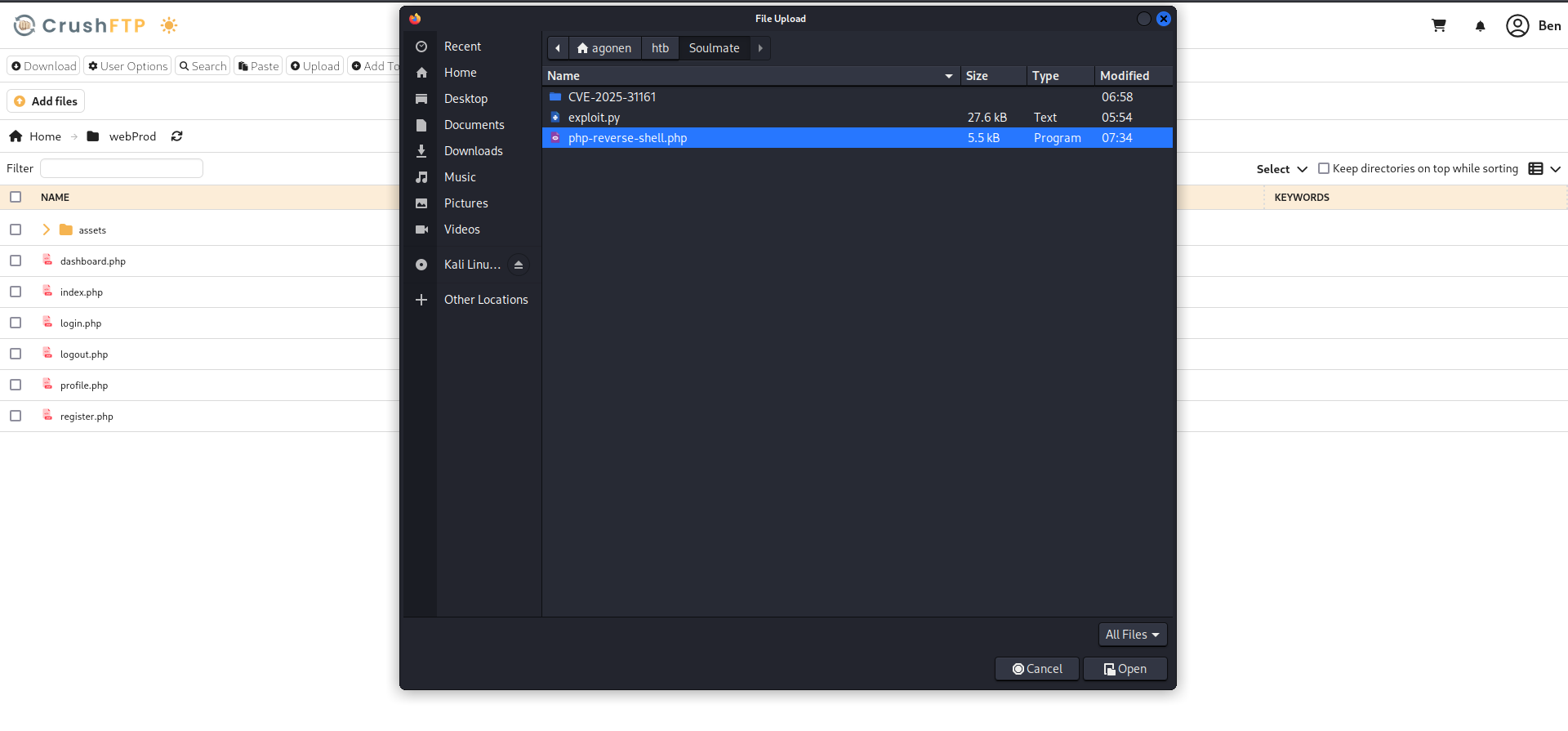Click the register.php file icon
This screenshot has width=1568, height=731.
click(47, 415)
